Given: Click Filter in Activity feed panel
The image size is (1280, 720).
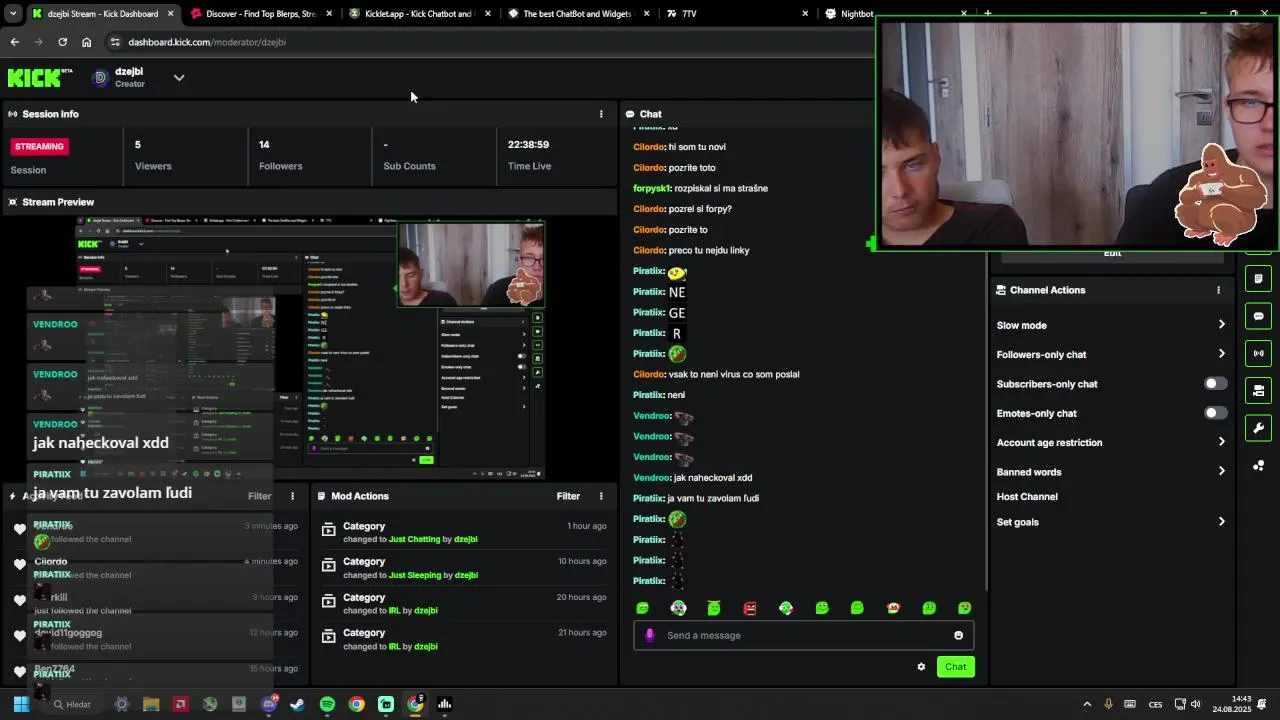Looking at the screenshot, I should tap(259, 496).
